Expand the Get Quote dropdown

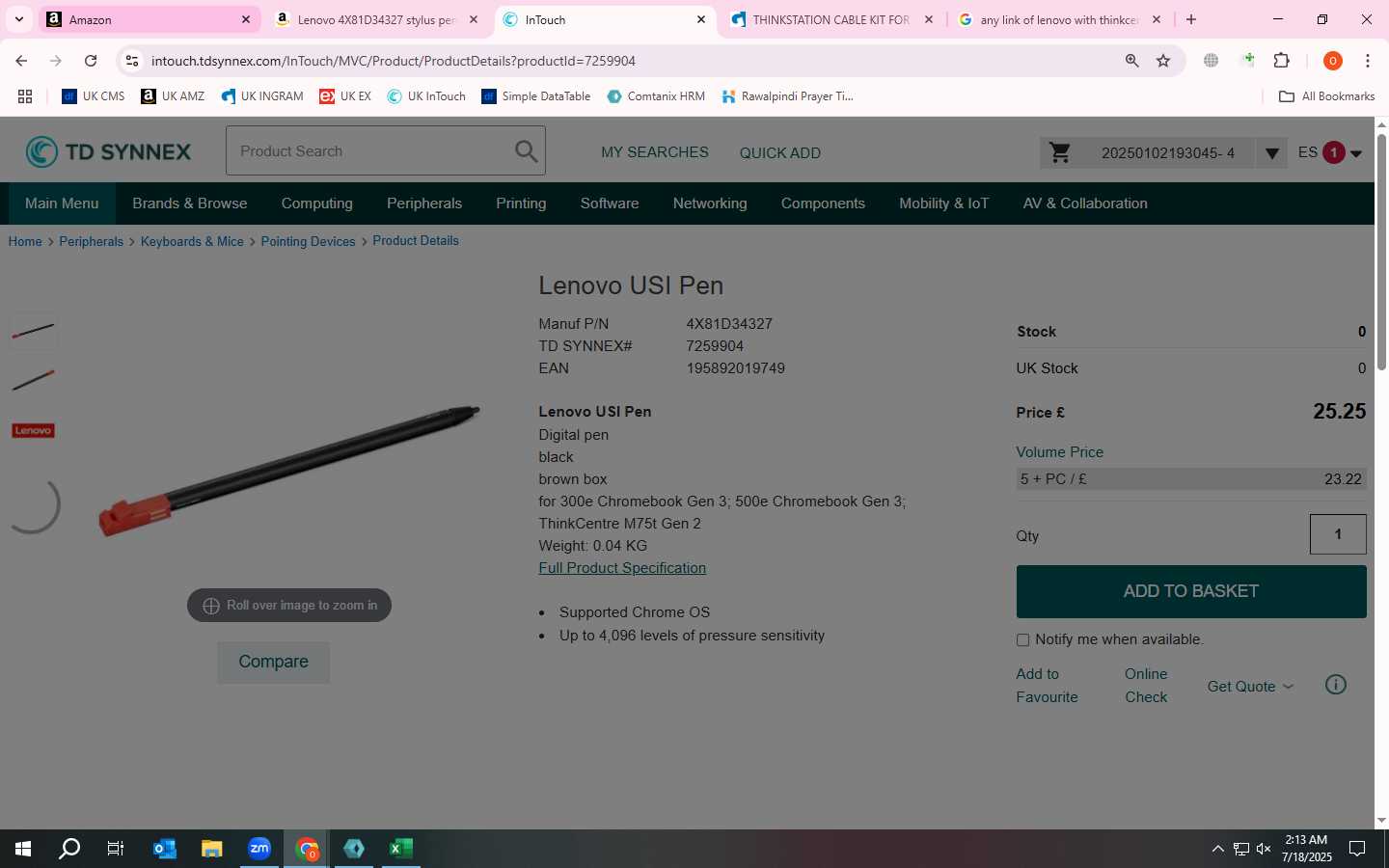1250,687
